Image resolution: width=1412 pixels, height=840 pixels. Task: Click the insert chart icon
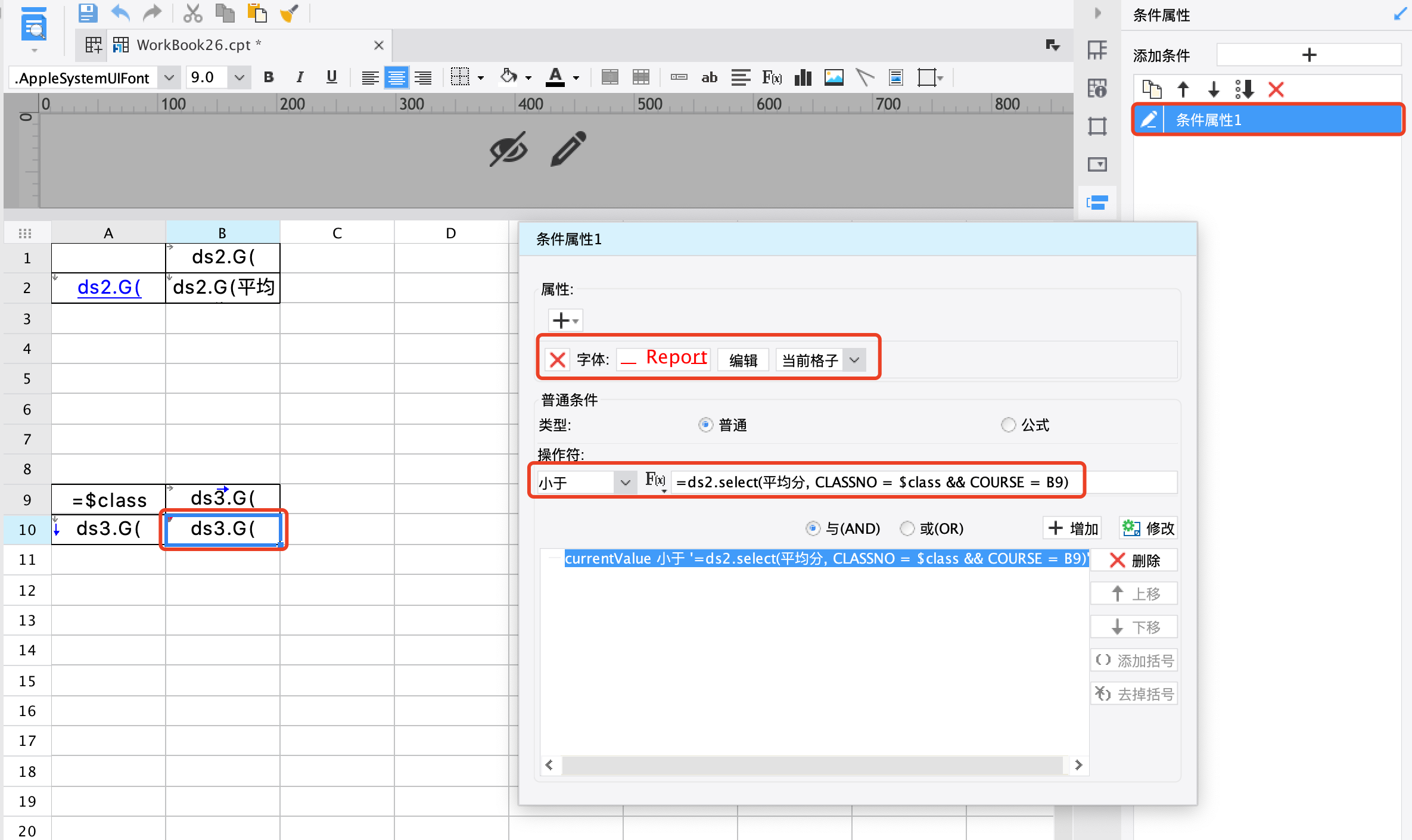(x=803, y=77)
